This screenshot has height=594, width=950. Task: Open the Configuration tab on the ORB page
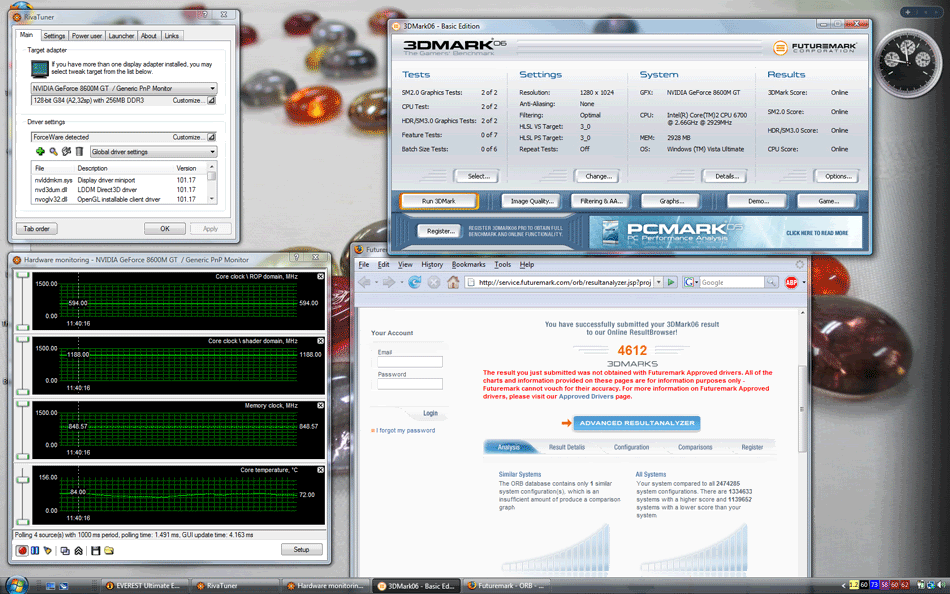click(x=631, y=447)
